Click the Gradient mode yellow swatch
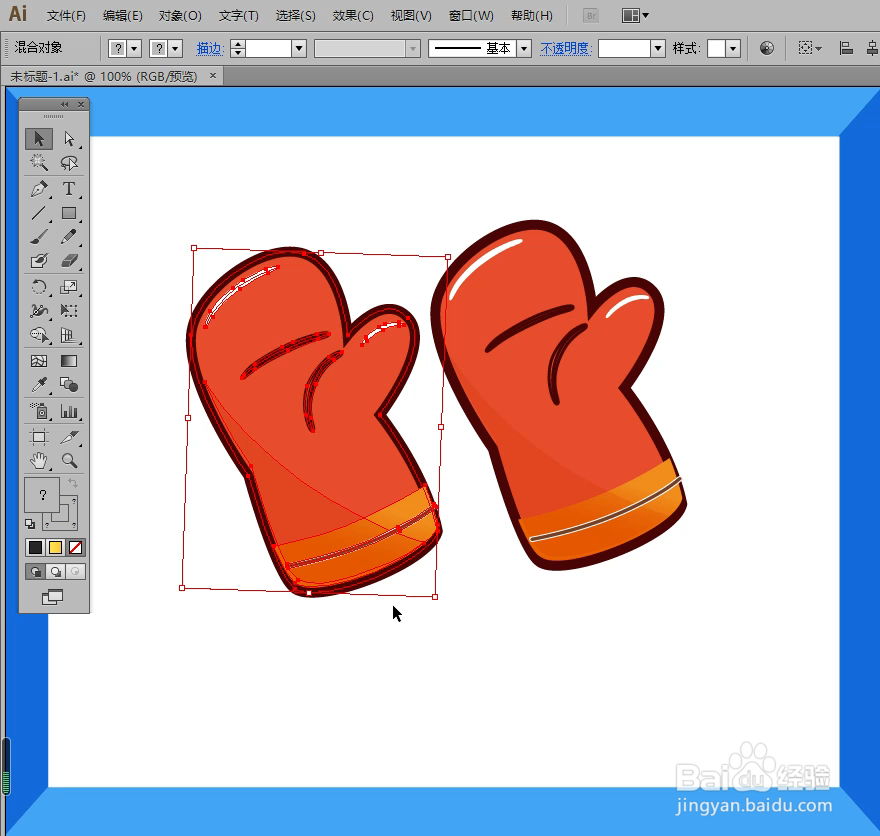 (x=55, y=548)
